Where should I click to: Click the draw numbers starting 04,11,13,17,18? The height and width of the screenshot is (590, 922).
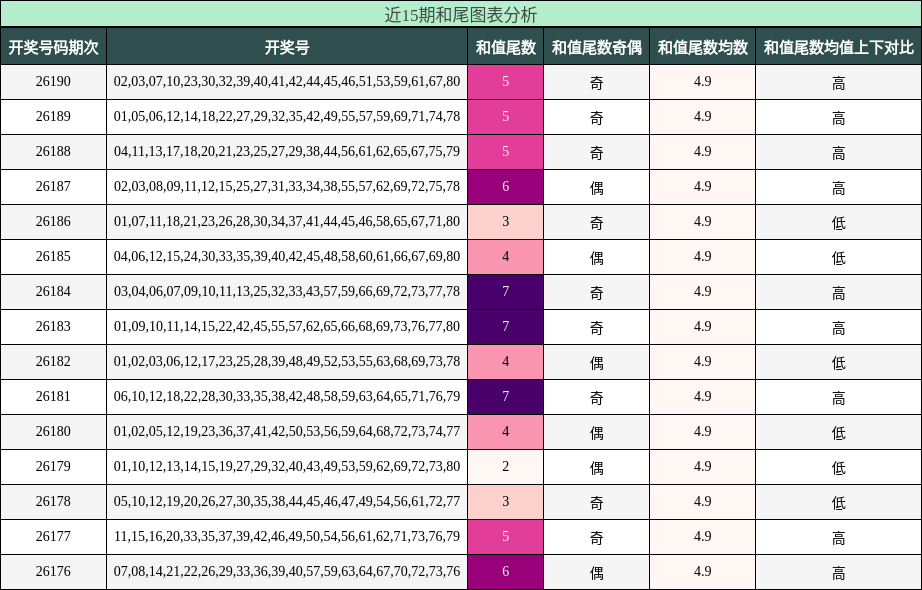point(287,151)
